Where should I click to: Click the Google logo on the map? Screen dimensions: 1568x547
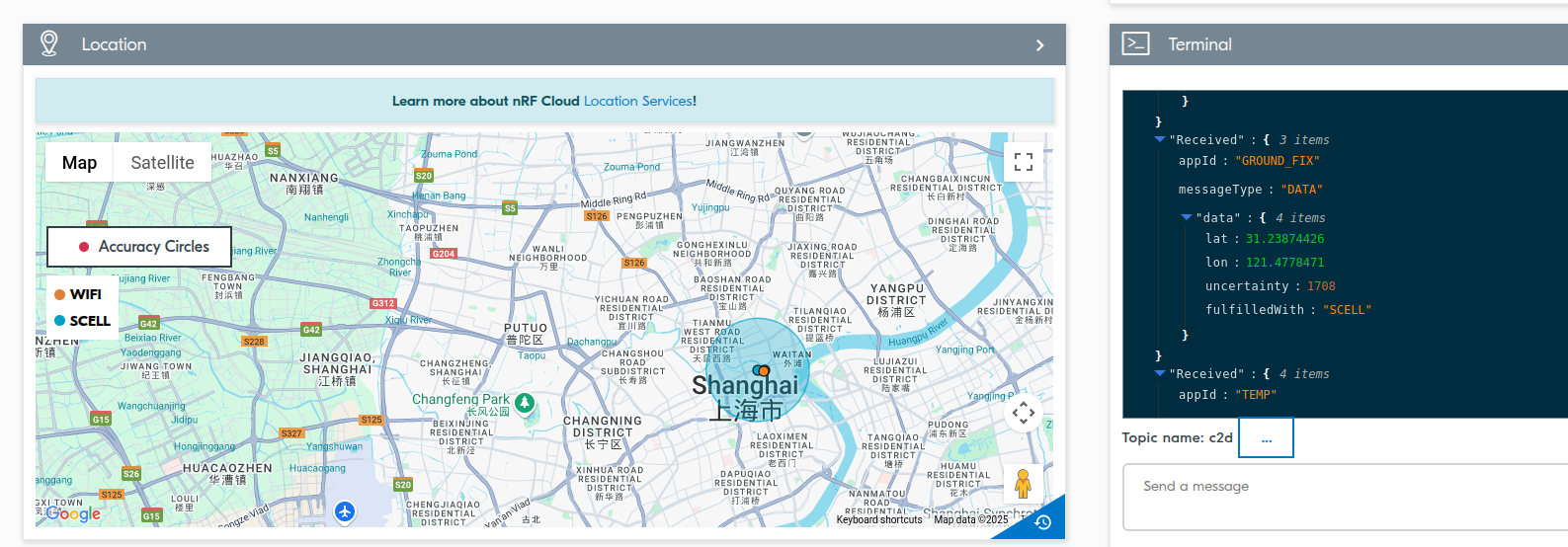(x=73, y=513)
